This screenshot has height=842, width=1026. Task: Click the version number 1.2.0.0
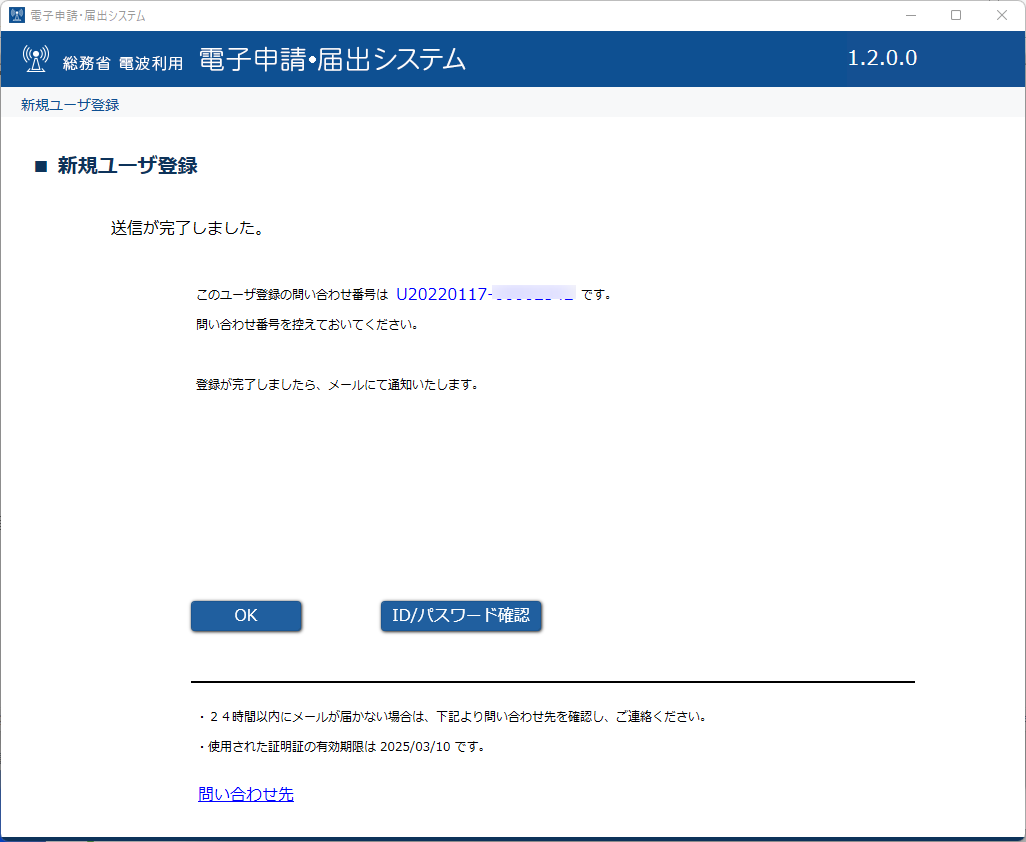[882, 58]
